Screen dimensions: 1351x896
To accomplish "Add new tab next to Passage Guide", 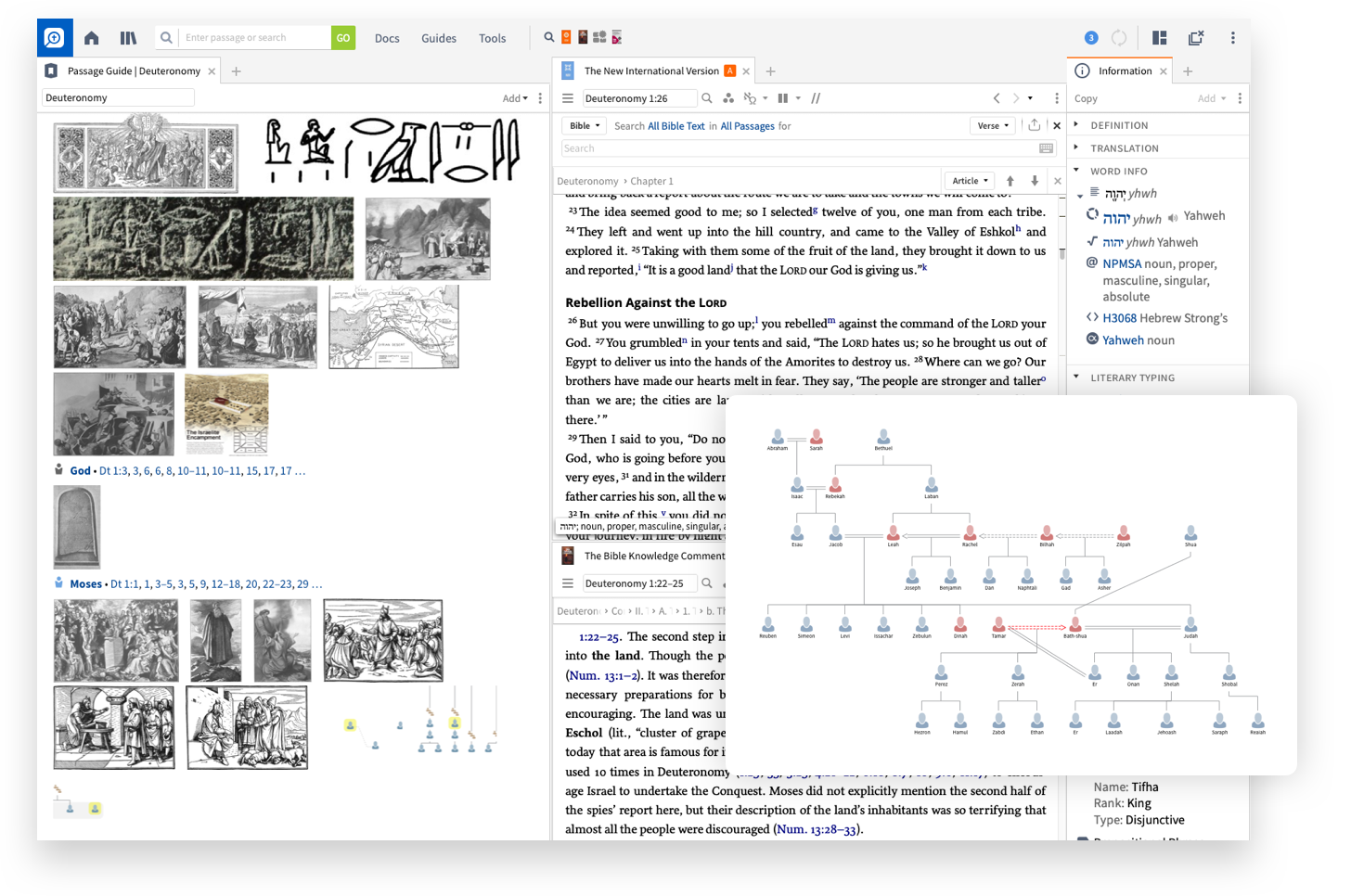I will [x=236, y=71].
